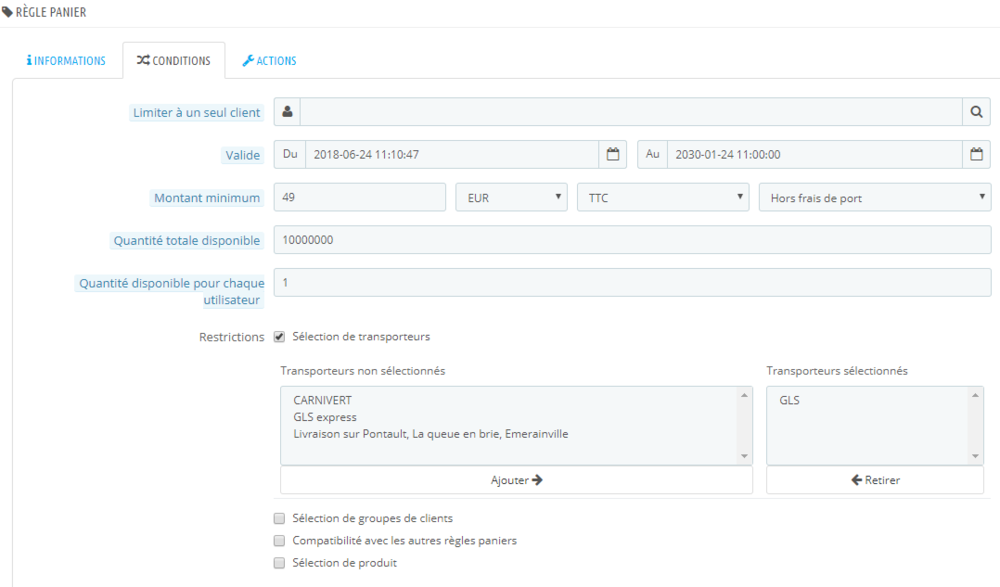Switch to the Conditions tab
This screenshot has height=587, width=1000.
[x=173, y=61]
